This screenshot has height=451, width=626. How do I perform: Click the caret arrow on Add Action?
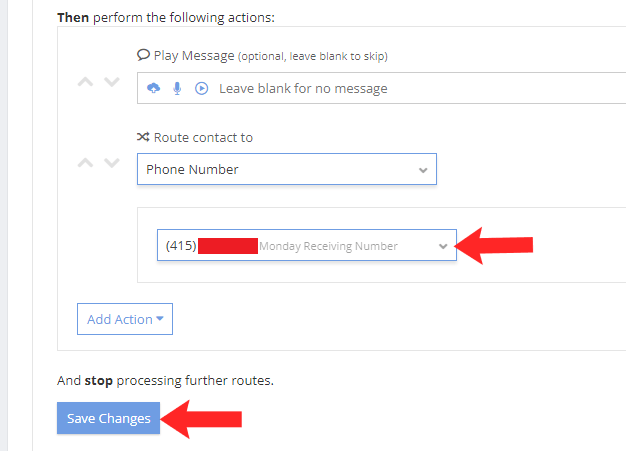click(160, 320)
